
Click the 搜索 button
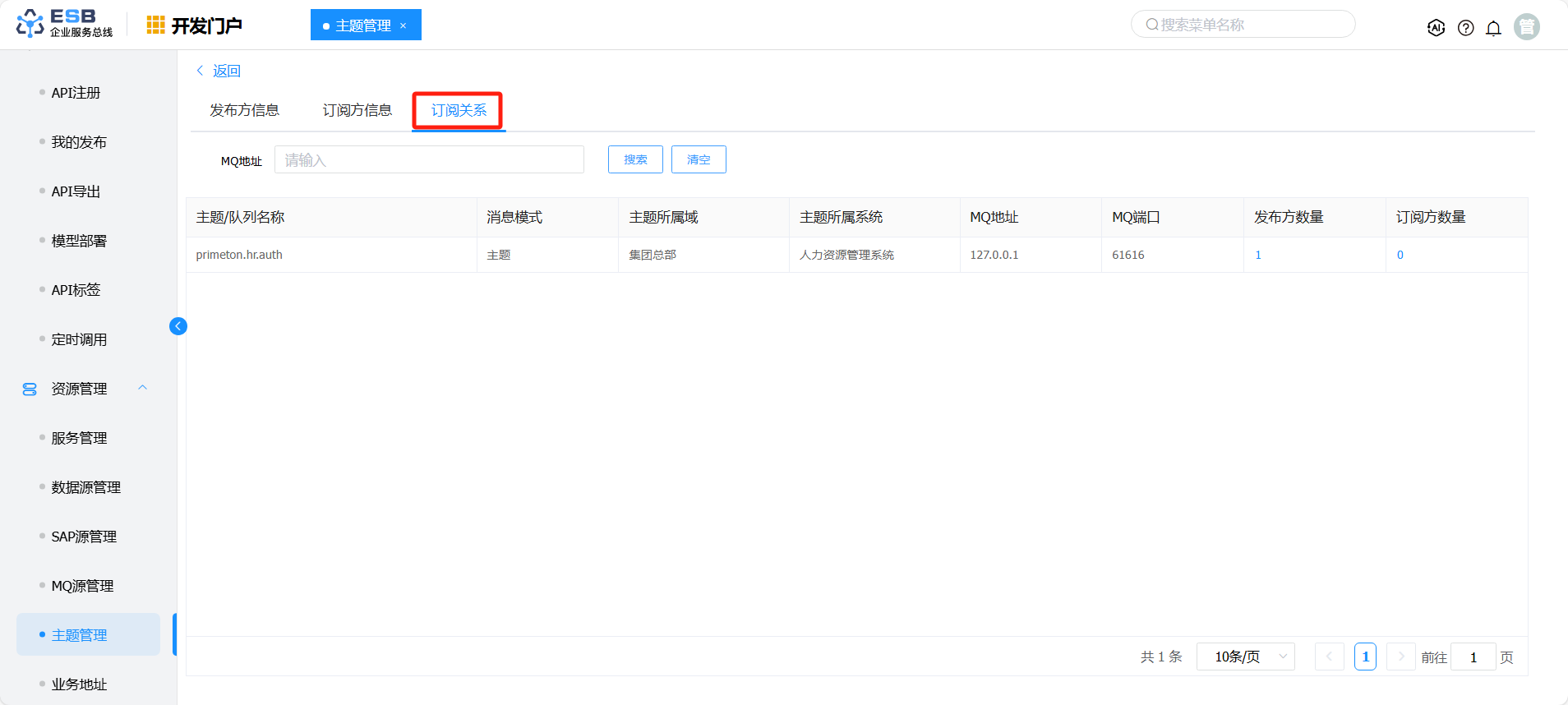[635, 159]
